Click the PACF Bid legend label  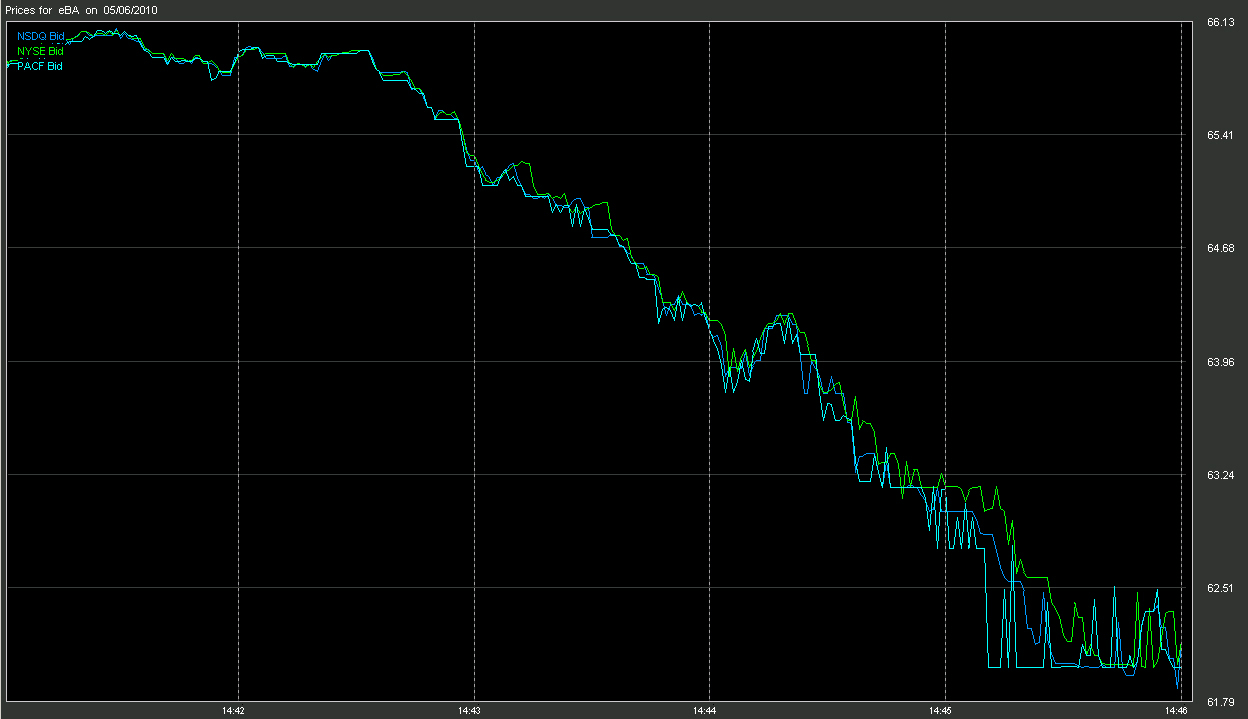click(40, 66)
